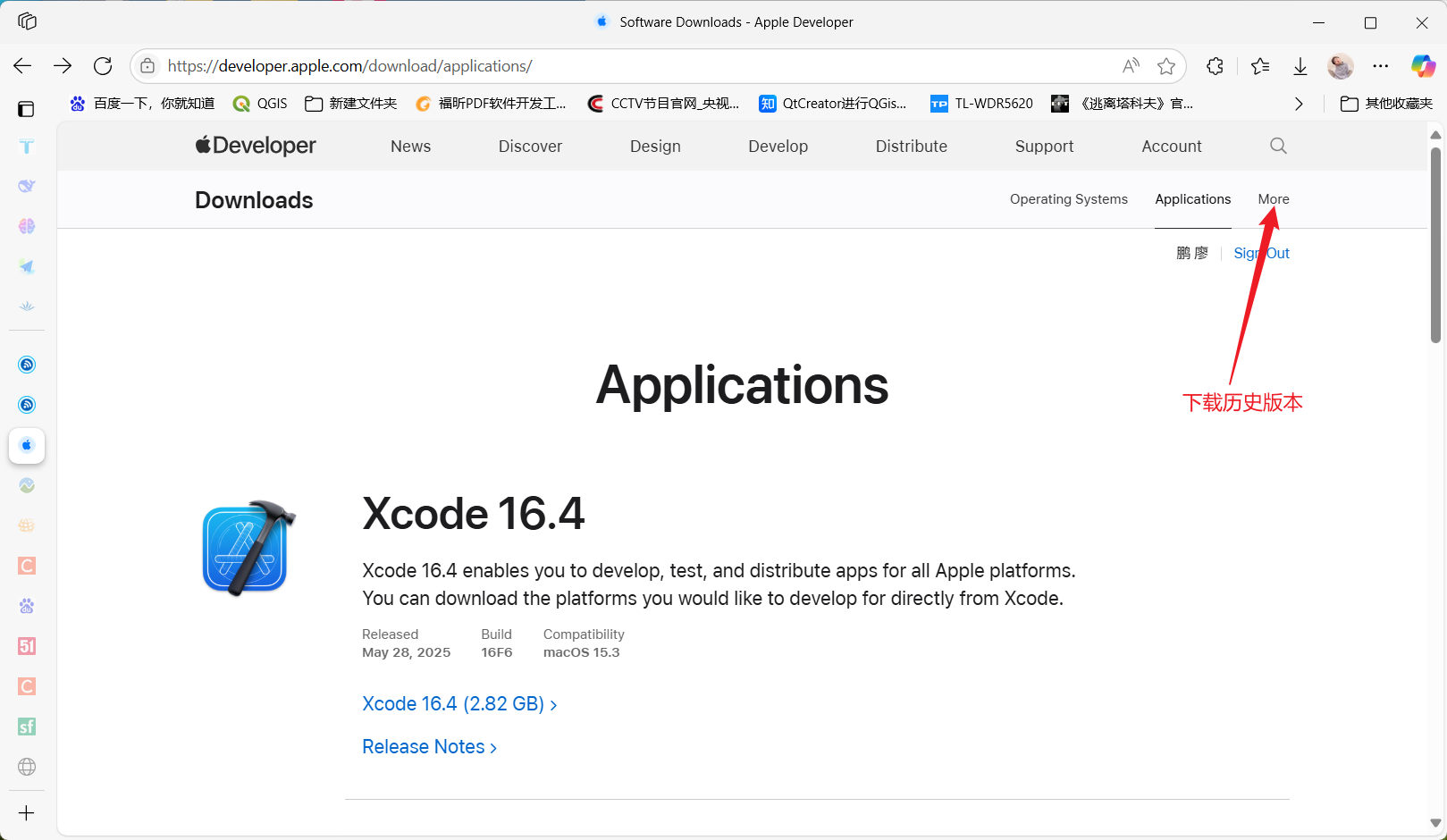Open the 《逃离塔科夫》 bookmark
This screenshot has height=840, width=1447.
pyautogui.click(x=1123, y=104)
